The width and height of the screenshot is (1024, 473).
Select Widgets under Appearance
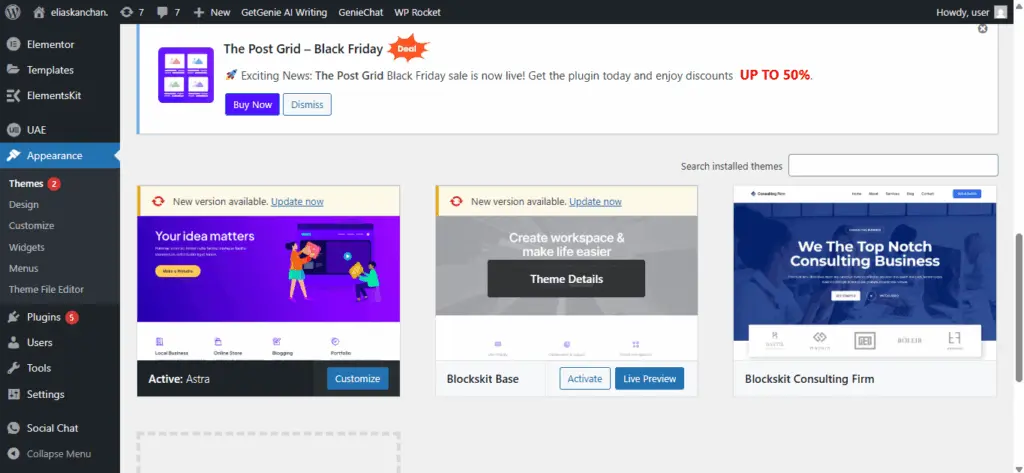click(x=26, y=247)
